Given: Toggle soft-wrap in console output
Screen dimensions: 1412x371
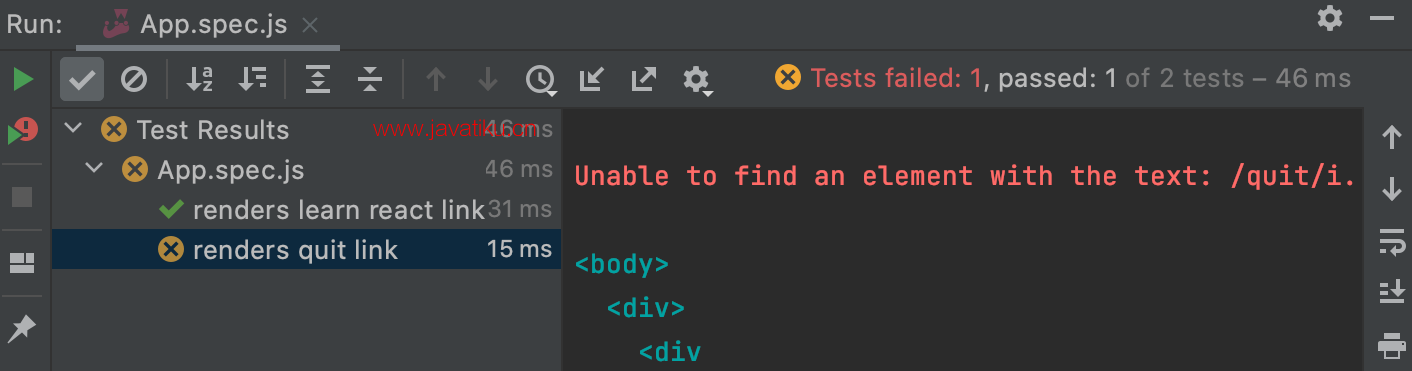Looking at the screenshot, I should click(1391, 241).
